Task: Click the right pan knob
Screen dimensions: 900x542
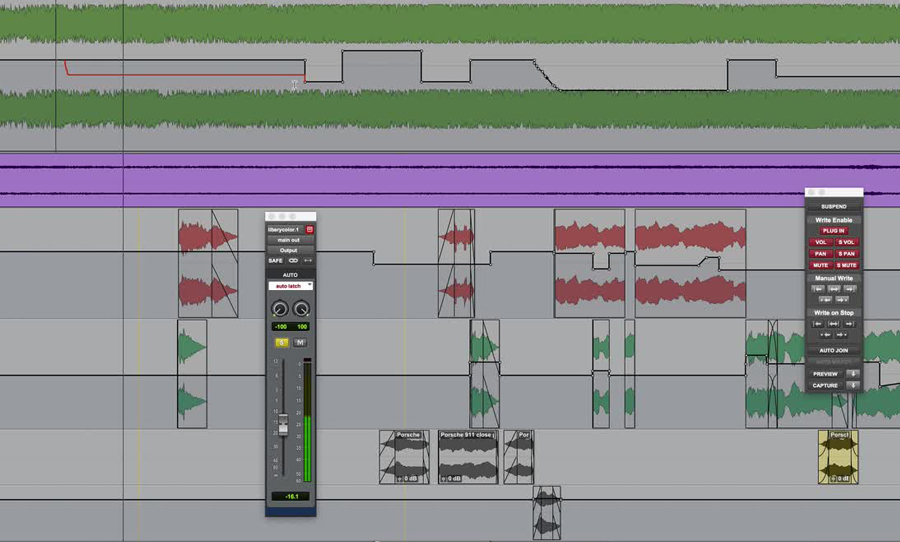Action: click(x=300, y=309)
